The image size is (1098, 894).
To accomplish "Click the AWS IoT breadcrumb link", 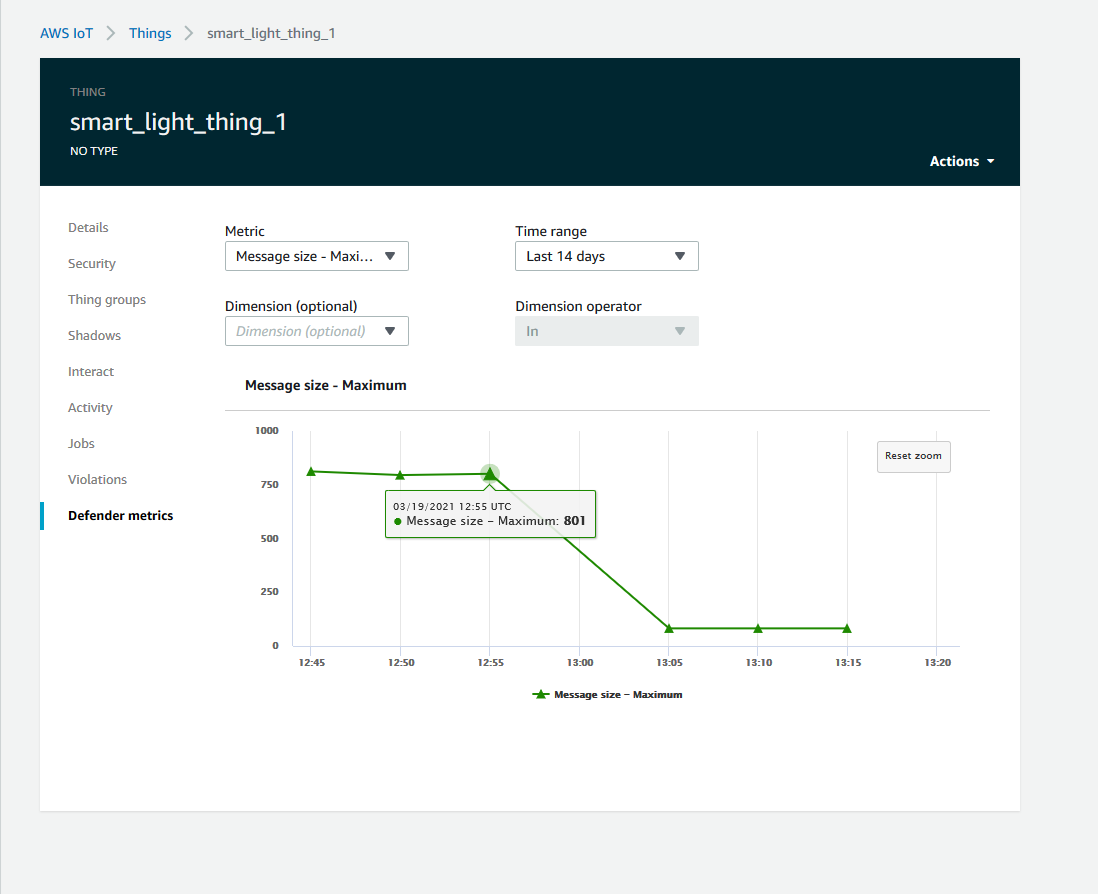I will pyautogui.click(x=66, y=32).
